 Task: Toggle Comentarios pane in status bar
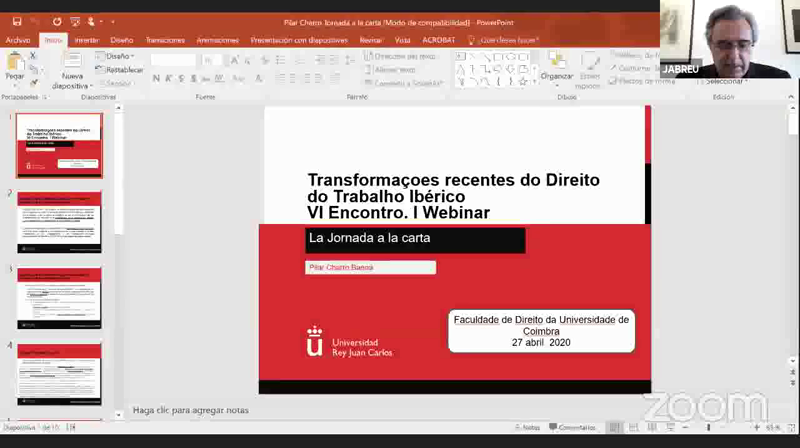tap(575, 427)
